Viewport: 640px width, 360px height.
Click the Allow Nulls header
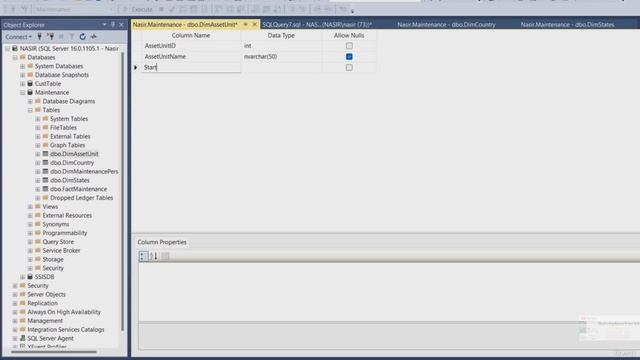(349, 36)
